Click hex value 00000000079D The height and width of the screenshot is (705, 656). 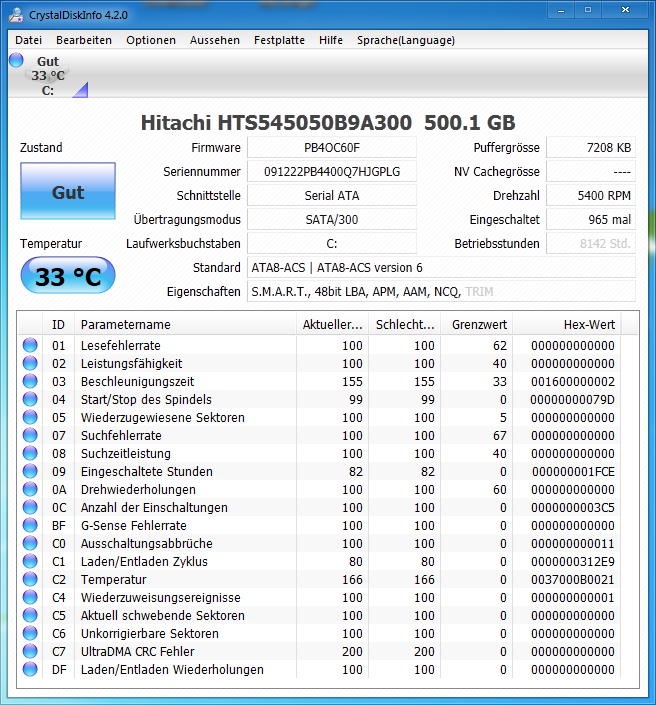click(x=572, y=400)
